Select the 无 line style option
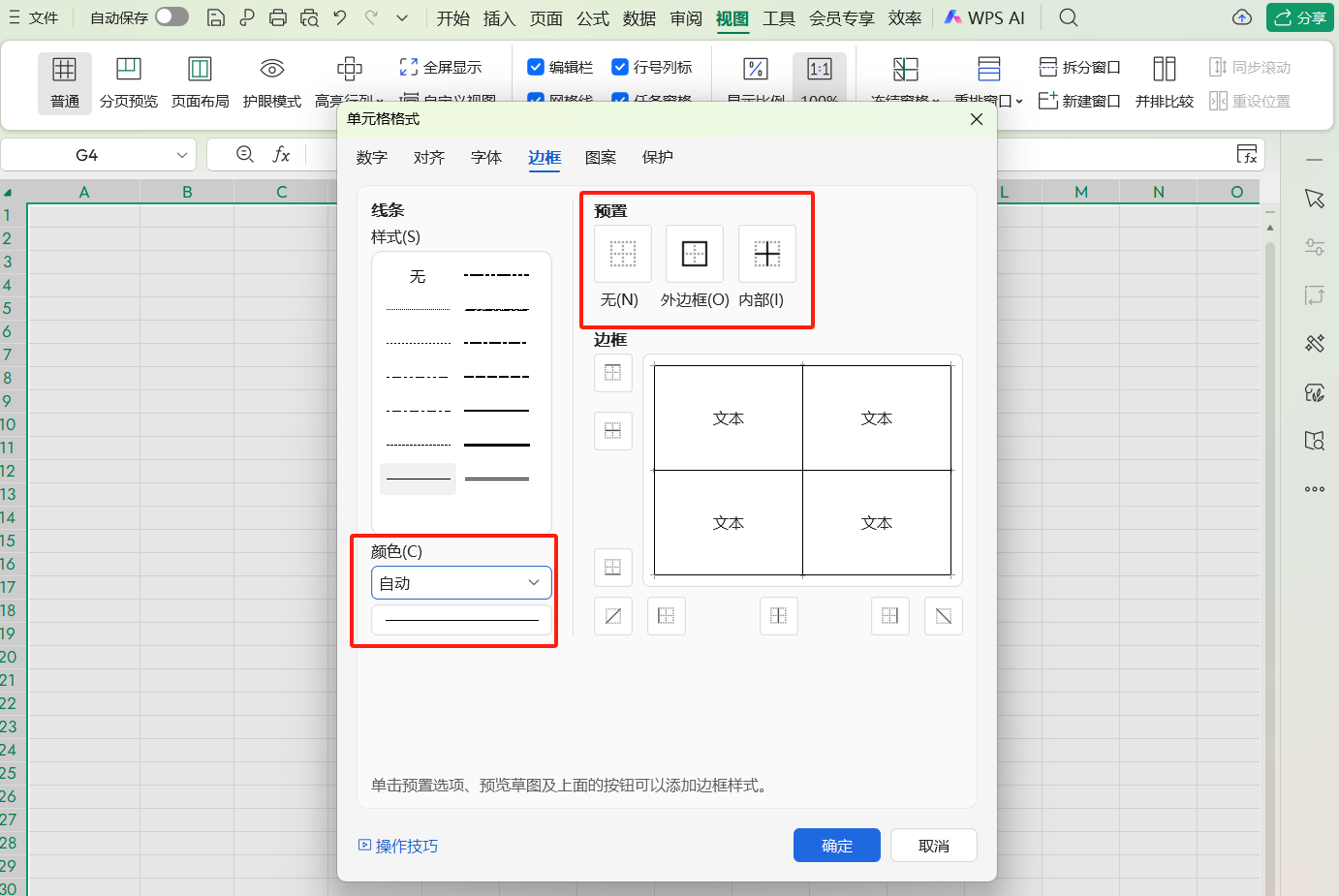 (x=418, y=276)
